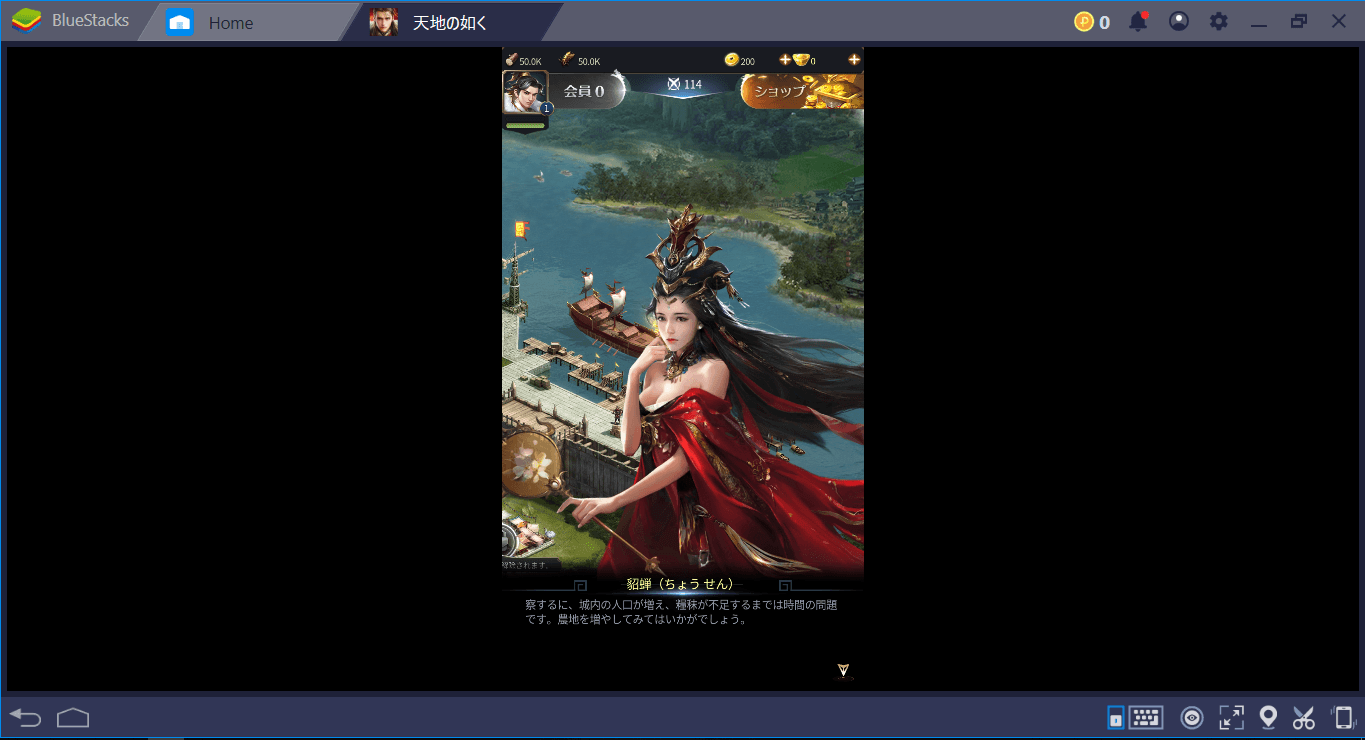This screenshot has height=740, width=1365.
Task: Open the 会員 0 membership button
Action: pos(585,91)
